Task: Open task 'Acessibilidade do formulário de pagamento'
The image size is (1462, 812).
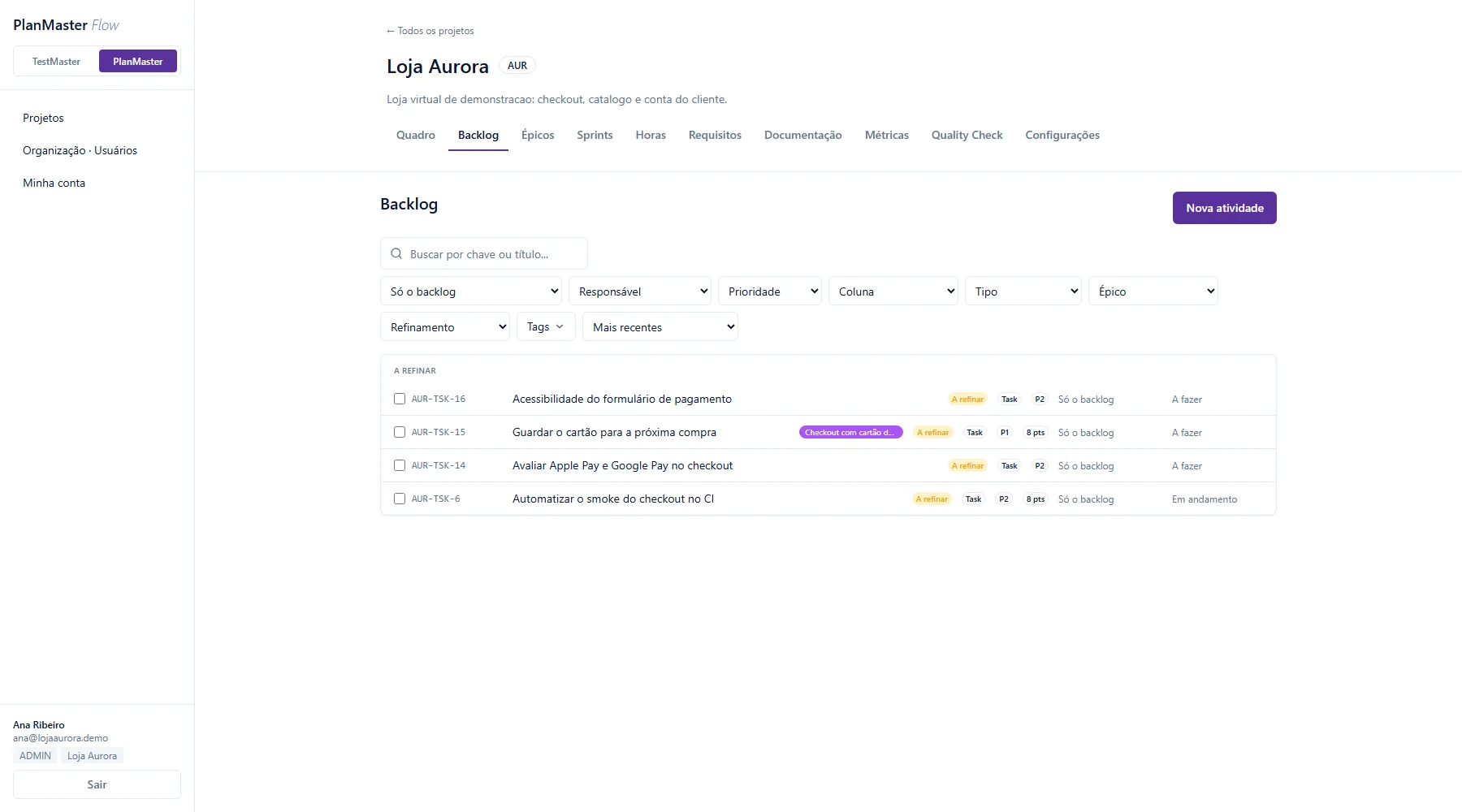Action: point(622,399)
